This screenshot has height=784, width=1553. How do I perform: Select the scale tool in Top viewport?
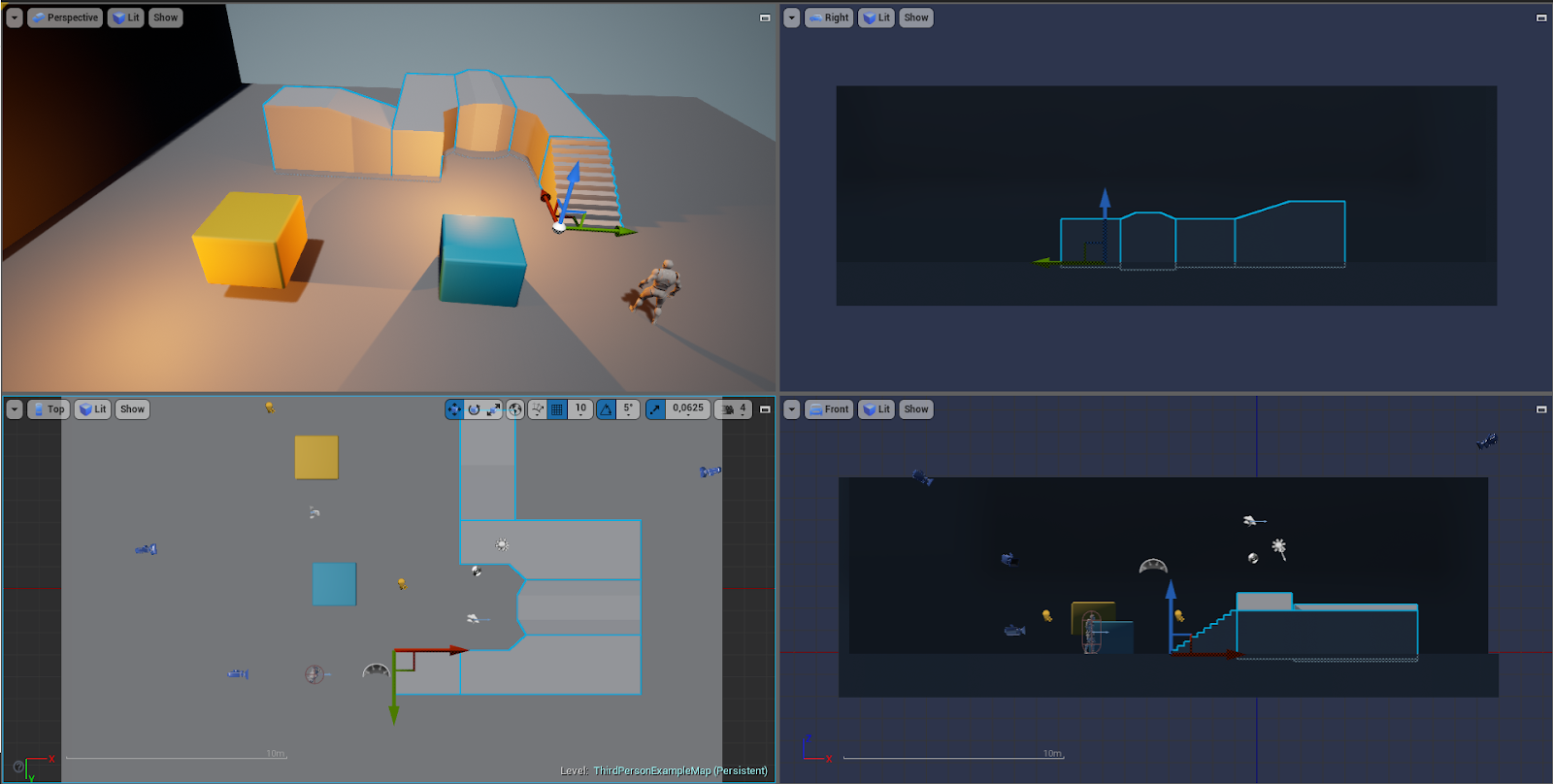point(493,409)
